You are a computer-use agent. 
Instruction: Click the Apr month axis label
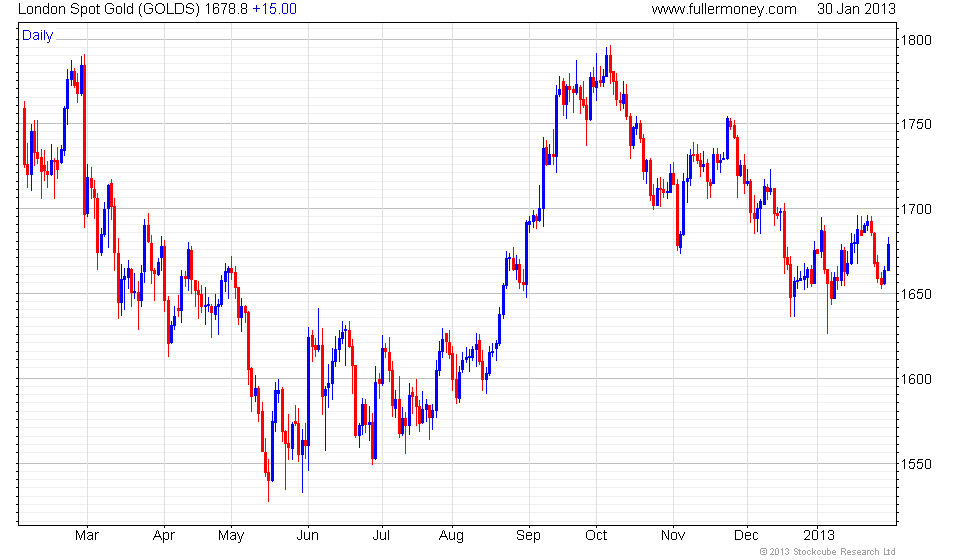[164, 536]
